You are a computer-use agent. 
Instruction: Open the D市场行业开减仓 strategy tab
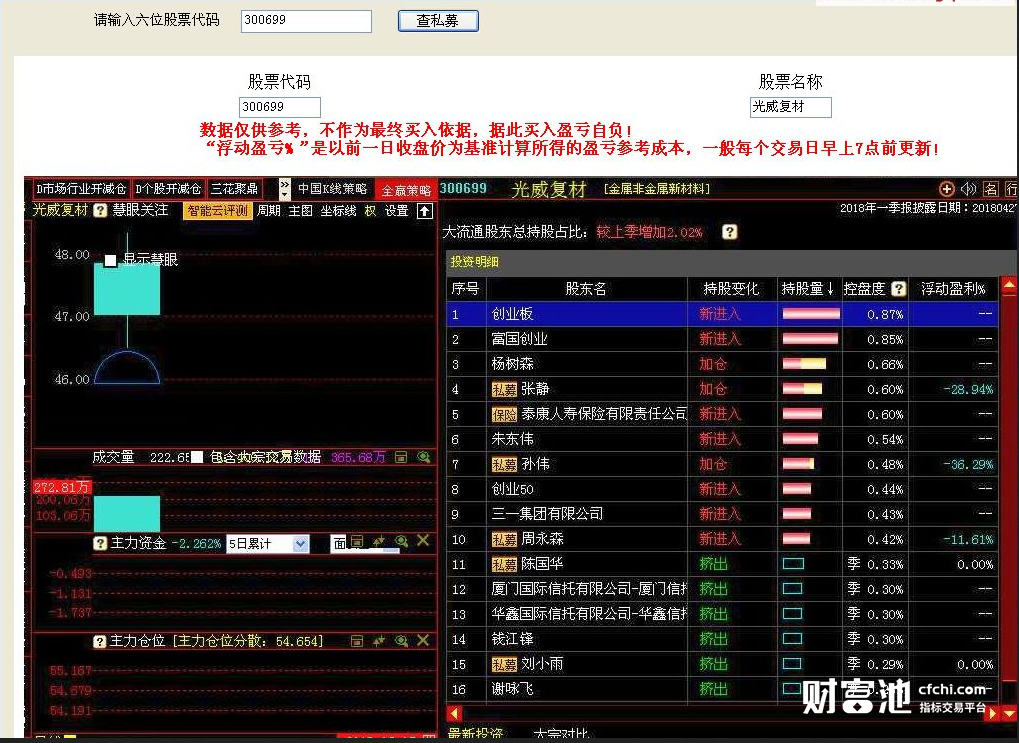[x=82, y=189]
